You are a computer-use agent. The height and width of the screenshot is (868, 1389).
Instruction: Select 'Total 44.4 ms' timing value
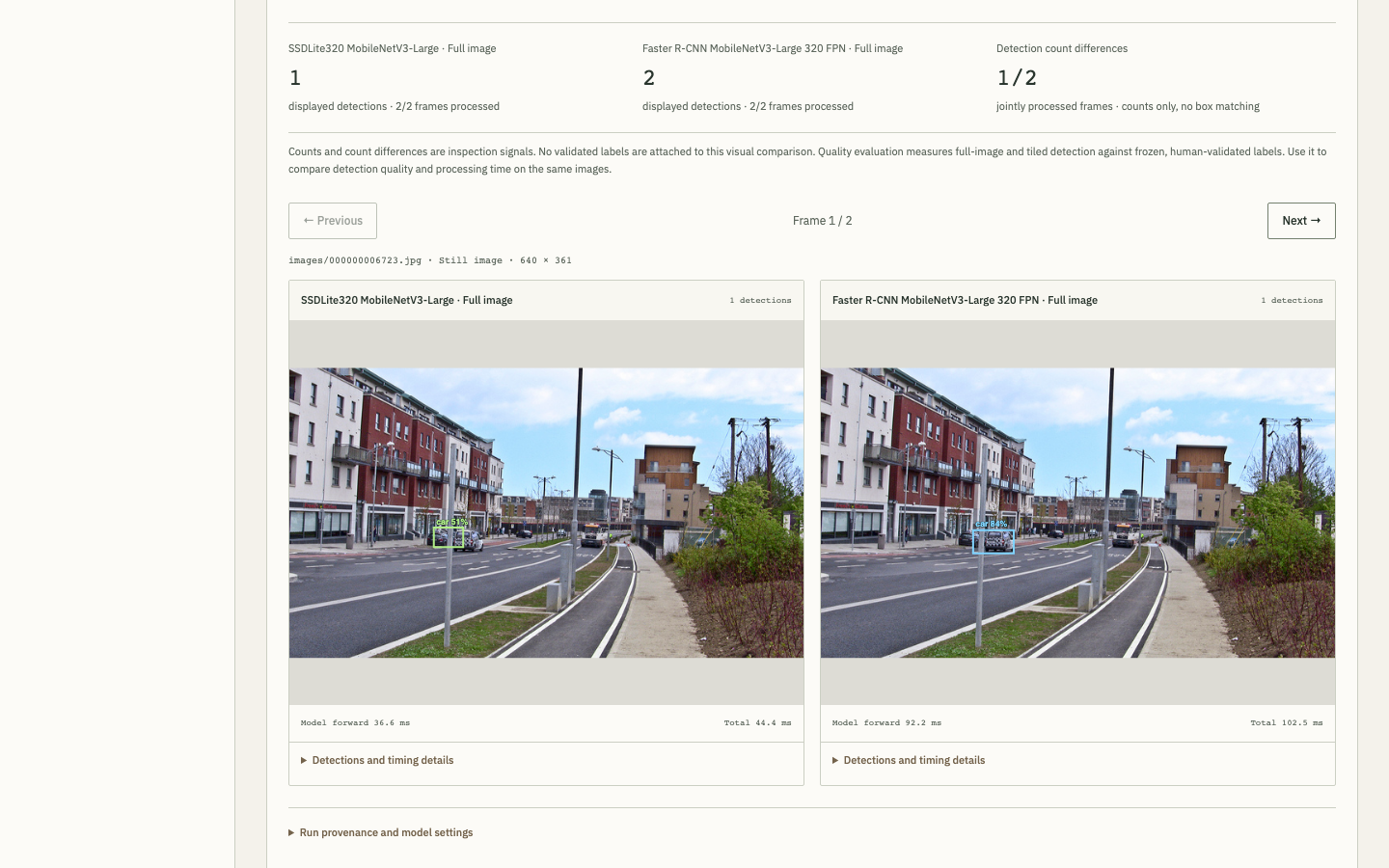pos(757,722)
